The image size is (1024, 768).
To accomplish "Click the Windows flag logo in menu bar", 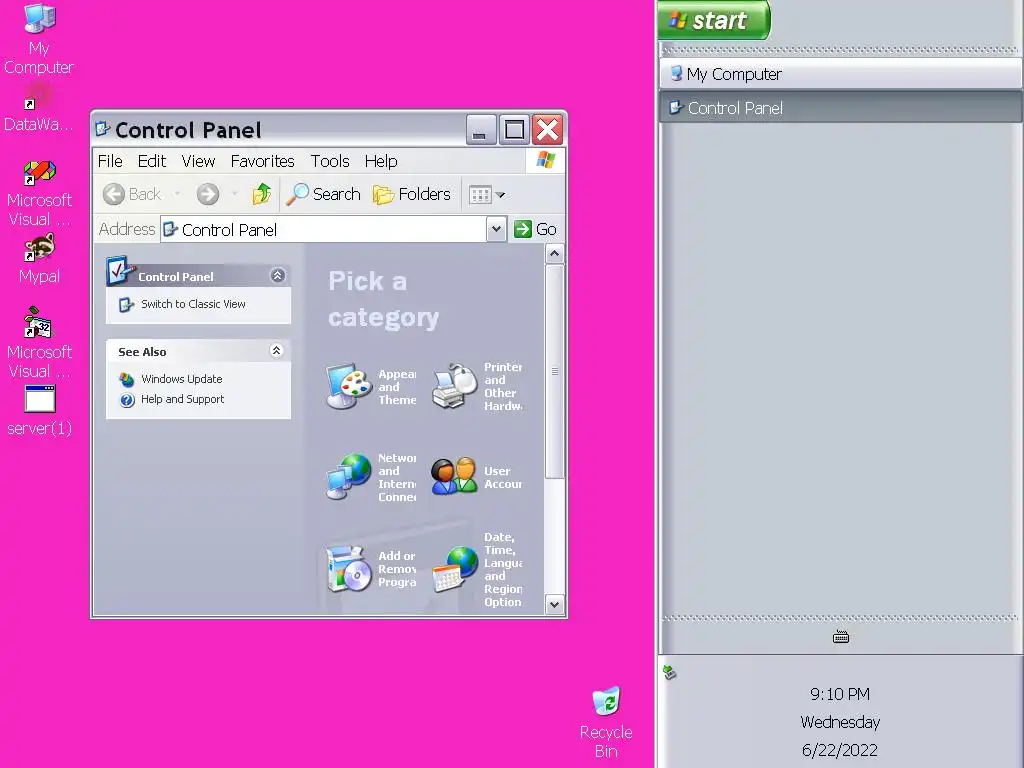I will [x=545, y=161].
